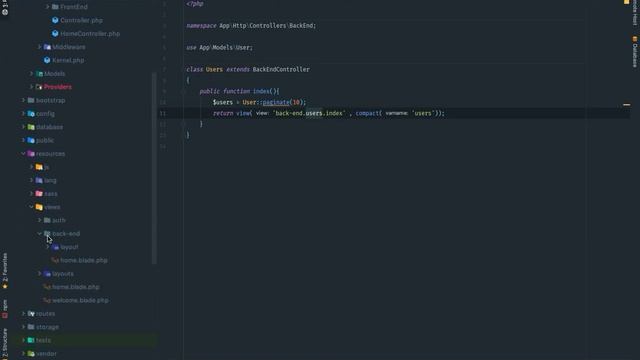Click the BackEndController class name
Screen dimensions: 640x360
[281, 69]
